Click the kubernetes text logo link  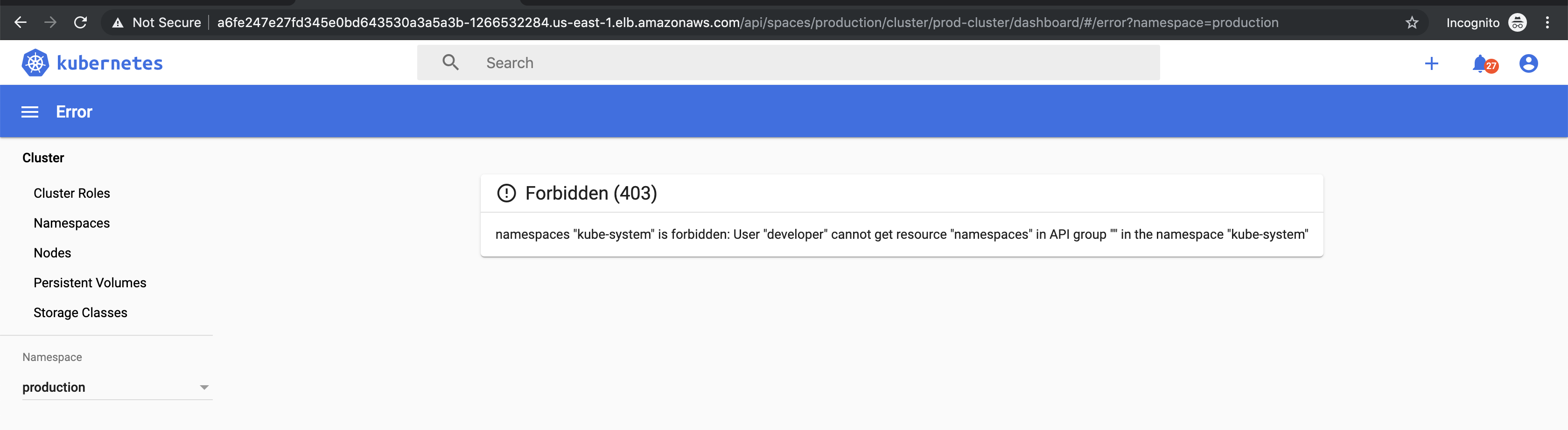[x=110, y=62]
